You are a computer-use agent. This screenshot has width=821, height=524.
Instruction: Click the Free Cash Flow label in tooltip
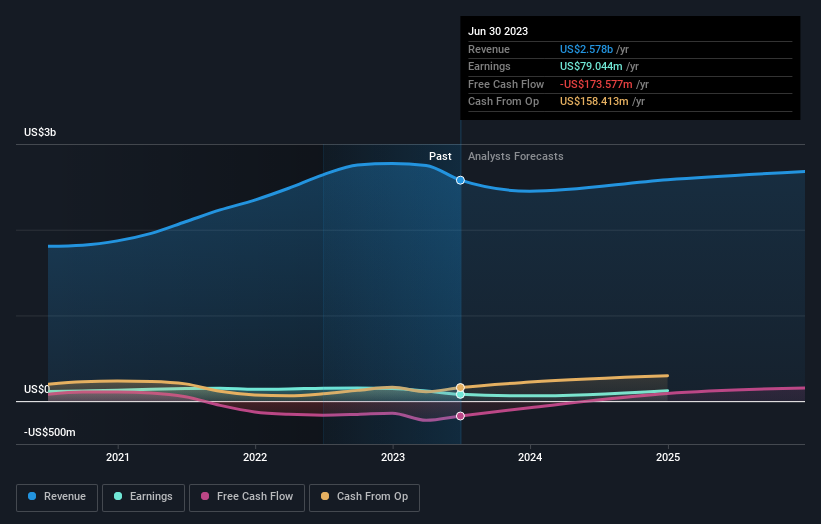(506, 84)
